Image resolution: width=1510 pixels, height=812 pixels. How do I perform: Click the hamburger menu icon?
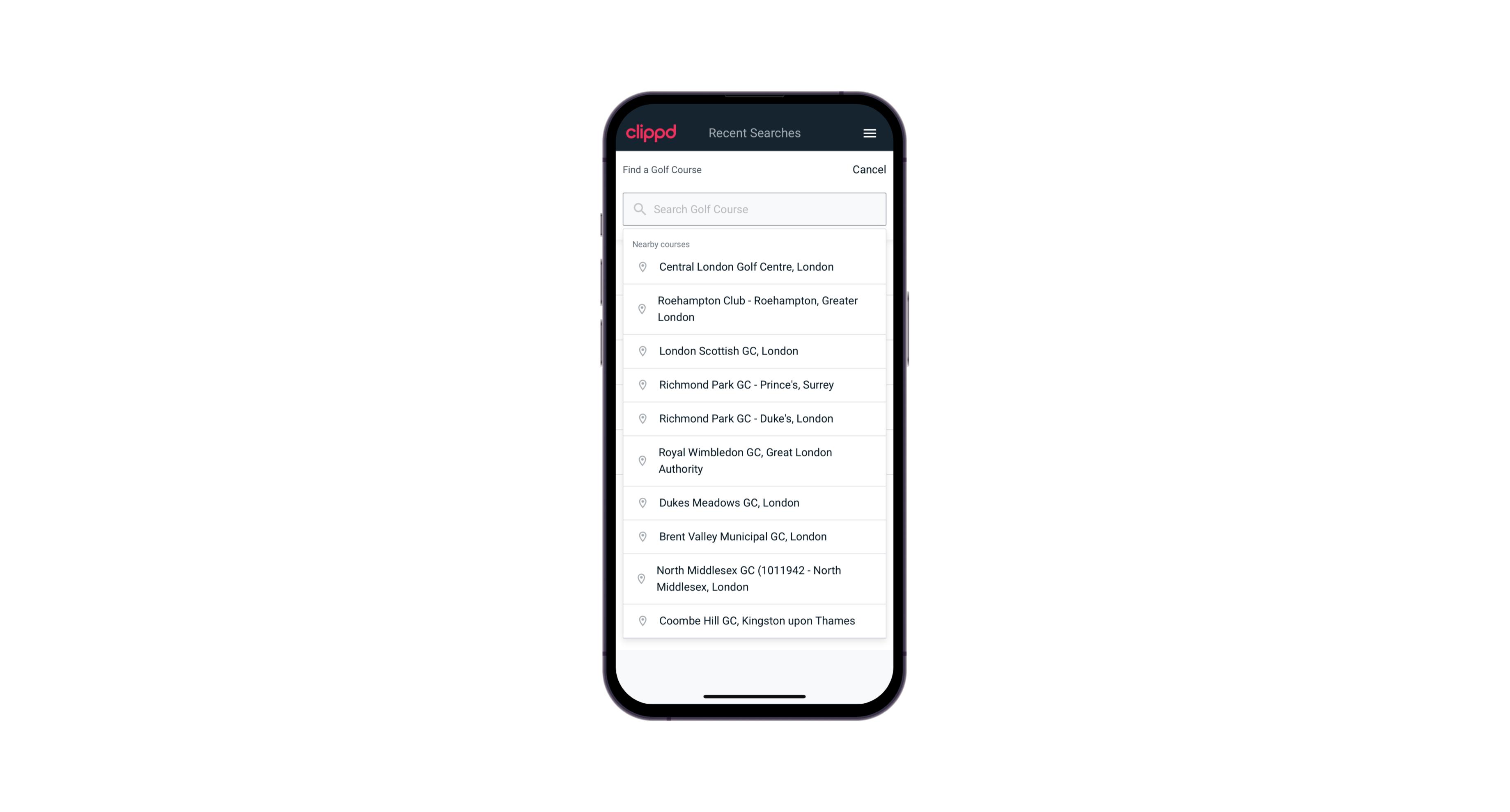point(869,133)
